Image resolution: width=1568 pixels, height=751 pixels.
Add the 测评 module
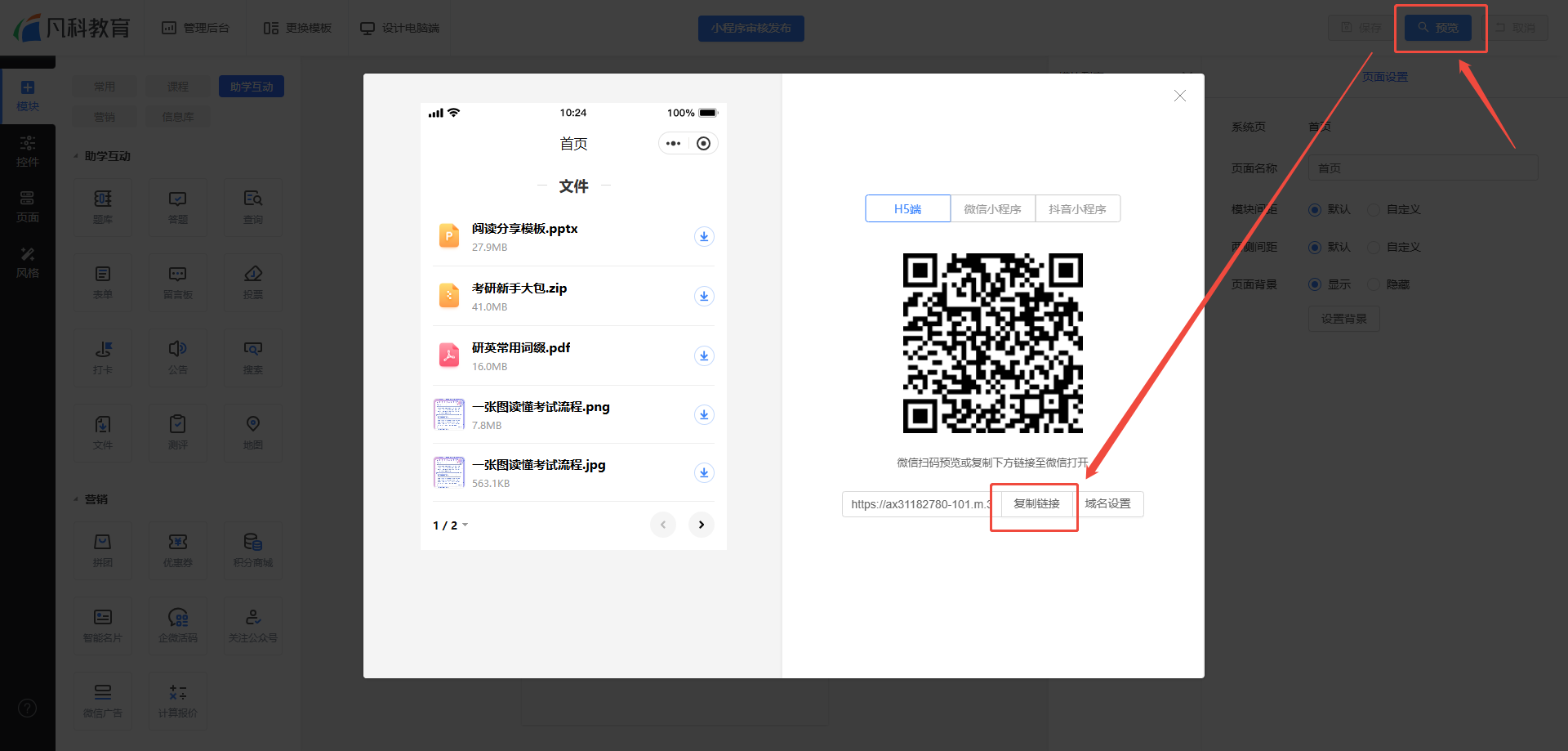(178, 433)
